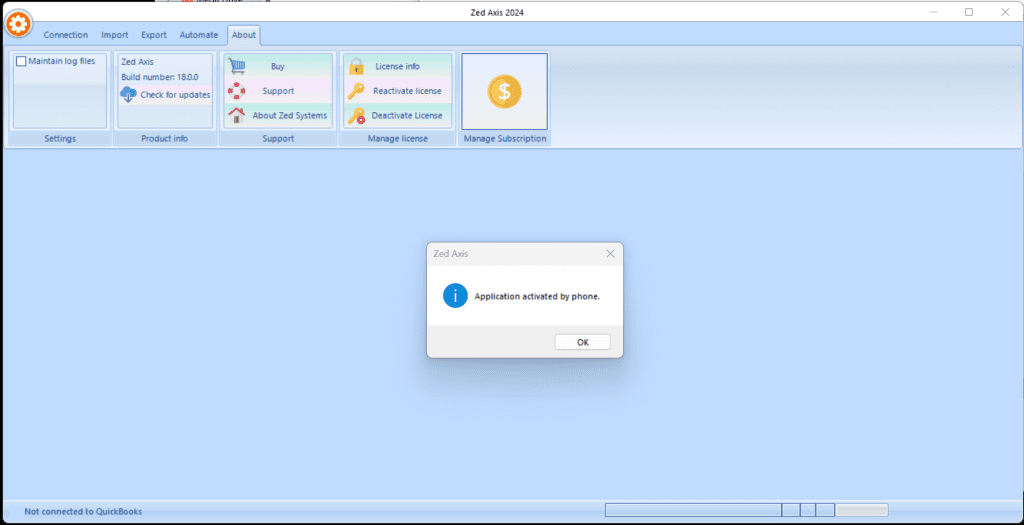This screenshot has width=1024, height=525.
Task: Click the lifebuoy Support icon
Action: coord(236,91)
